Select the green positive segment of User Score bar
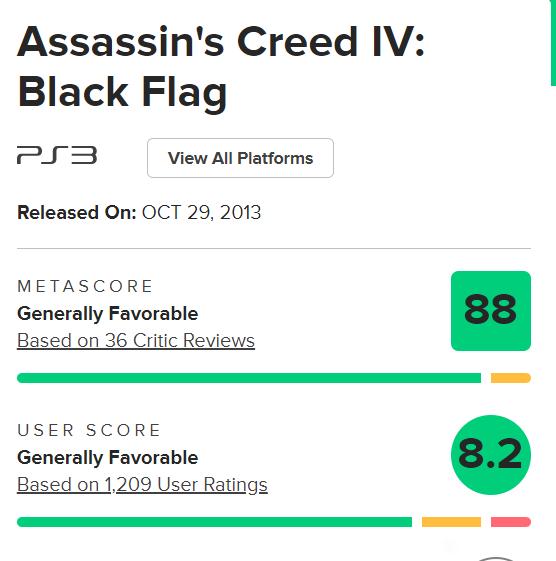 [214, 522]
